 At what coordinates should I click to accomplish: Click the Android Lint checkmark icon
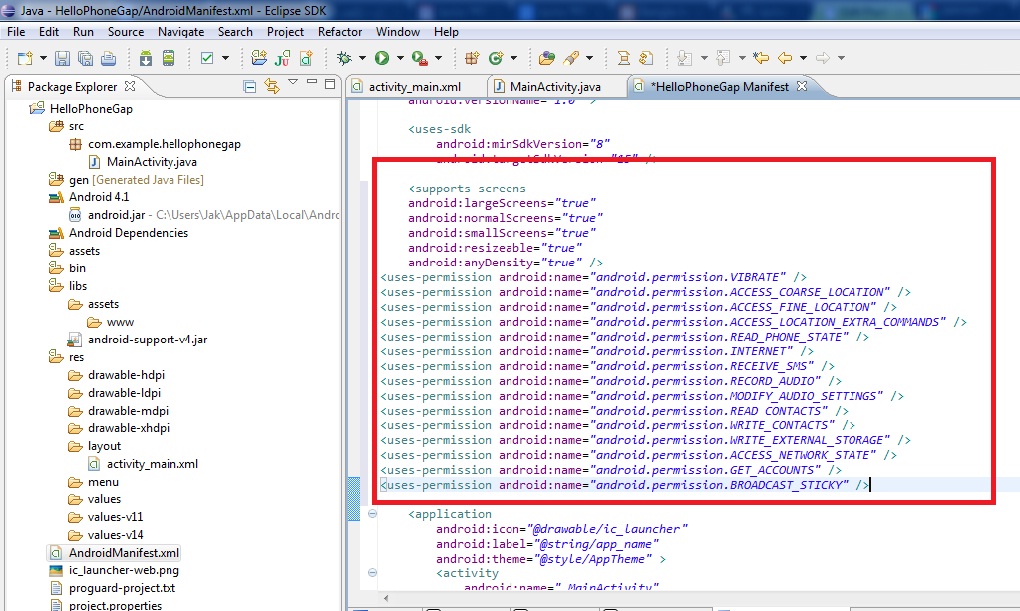point(208,58)
